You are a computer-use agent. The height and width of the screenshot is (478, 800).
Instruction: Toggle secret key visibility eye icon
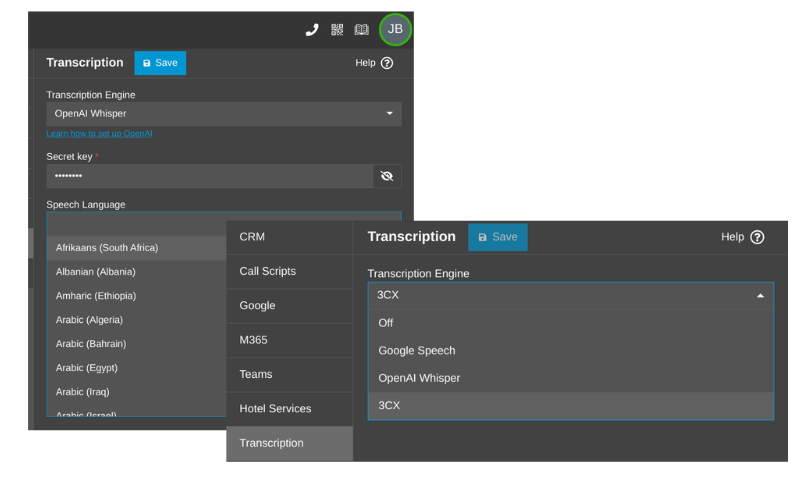click(x=387, y=176)
